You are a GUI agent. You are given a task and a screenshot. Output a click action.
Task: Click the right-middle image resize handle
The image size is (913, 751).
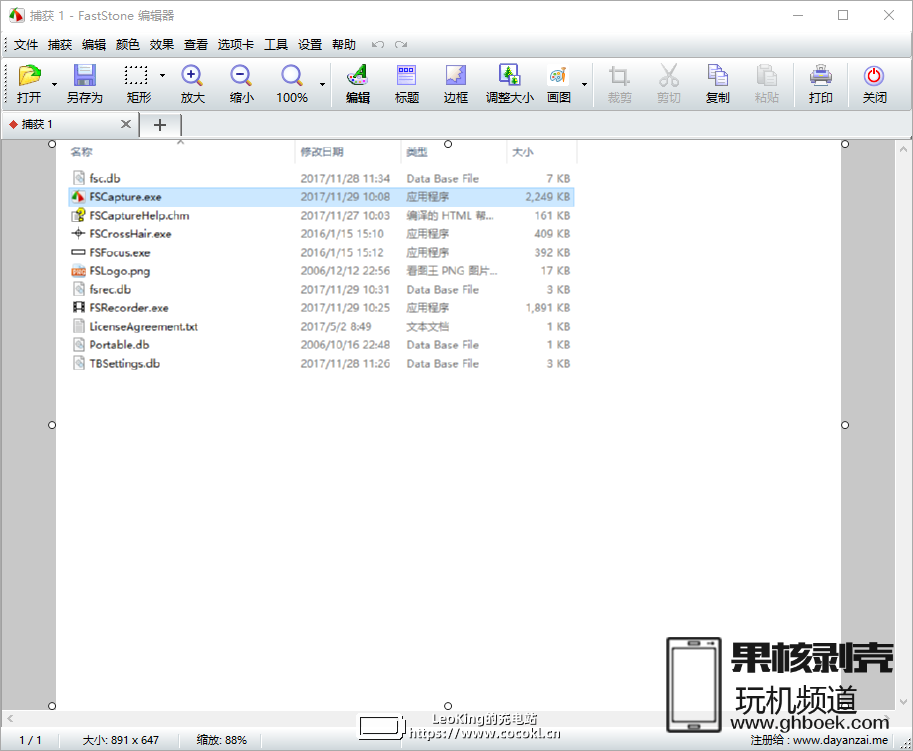click(845, 425)
